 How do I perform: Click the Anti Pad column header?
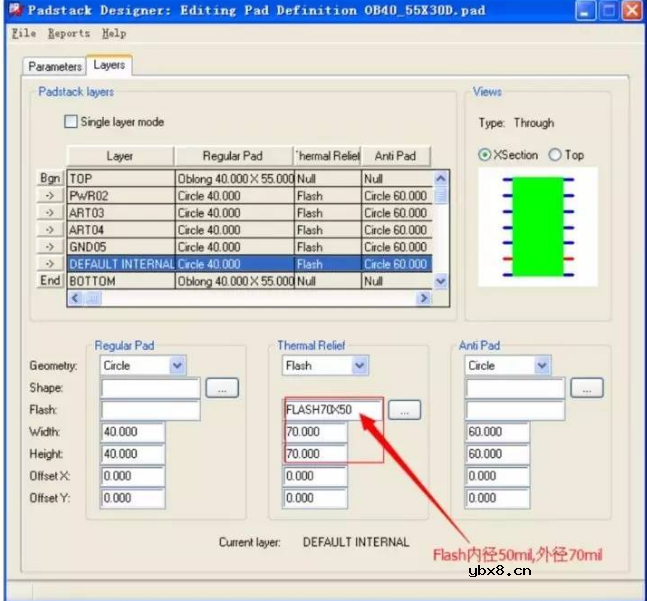(x=395, y=156)
